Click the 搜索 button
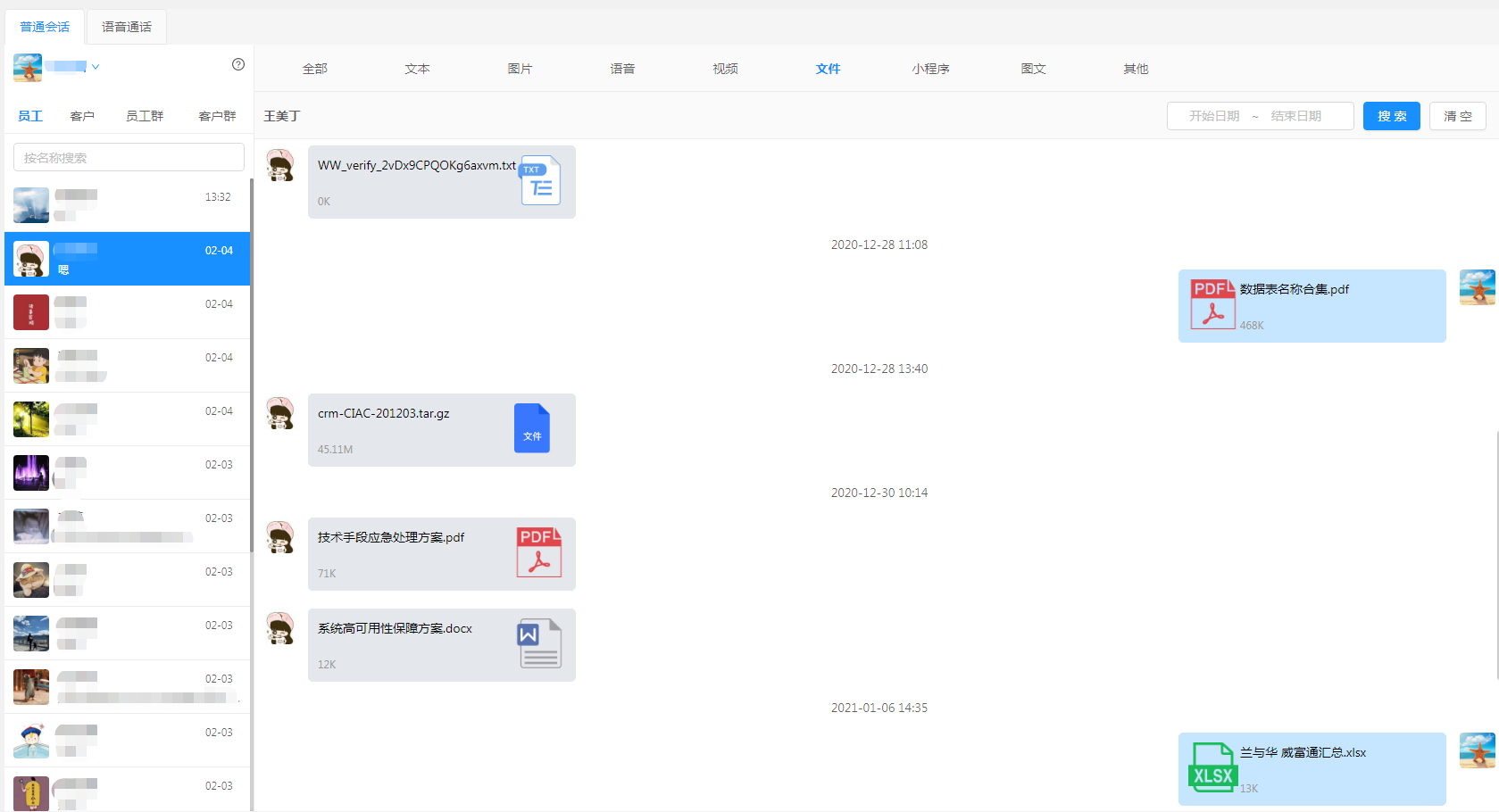 [x=1391, y=116]
